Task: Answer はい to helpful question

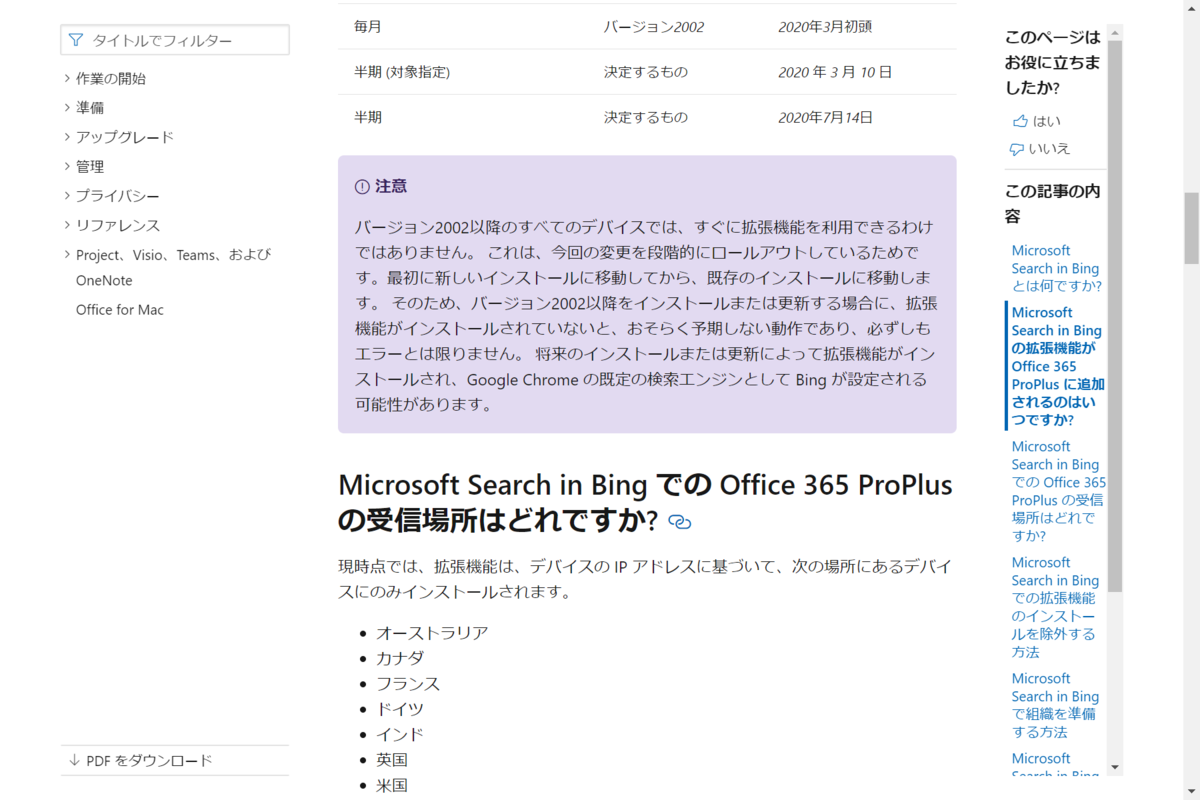Action: tap(1036, 121)
